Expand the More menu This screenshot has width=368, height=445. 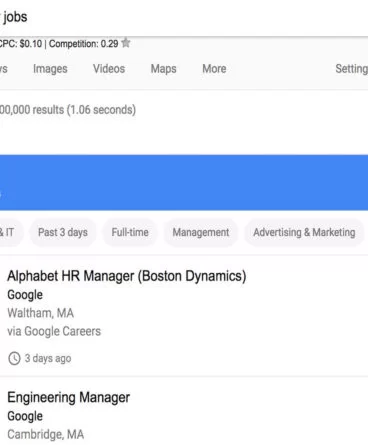(214, 69)
